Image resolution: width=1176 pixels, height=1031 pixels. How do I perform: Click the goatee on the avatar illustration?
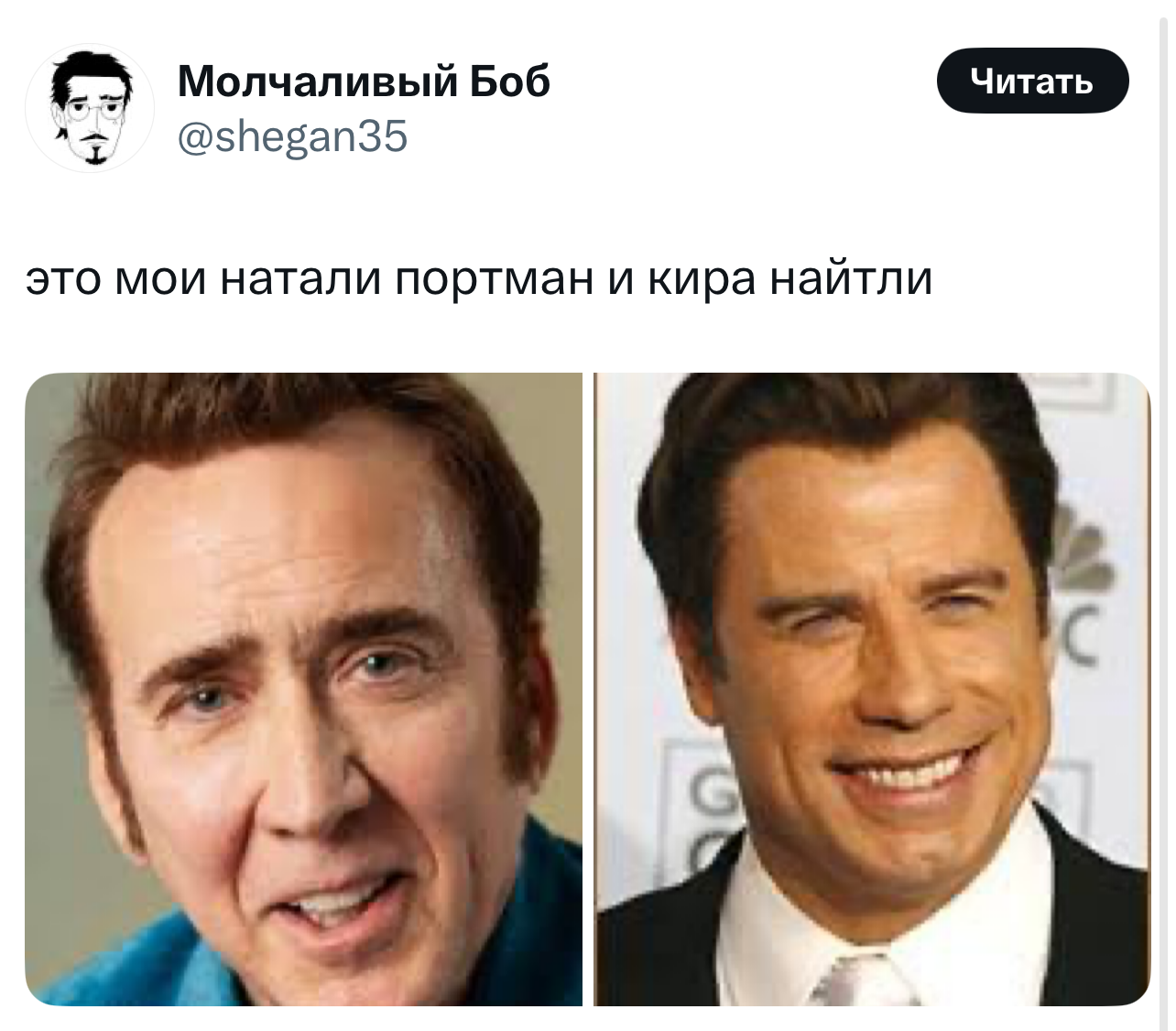tap(92, 148)
